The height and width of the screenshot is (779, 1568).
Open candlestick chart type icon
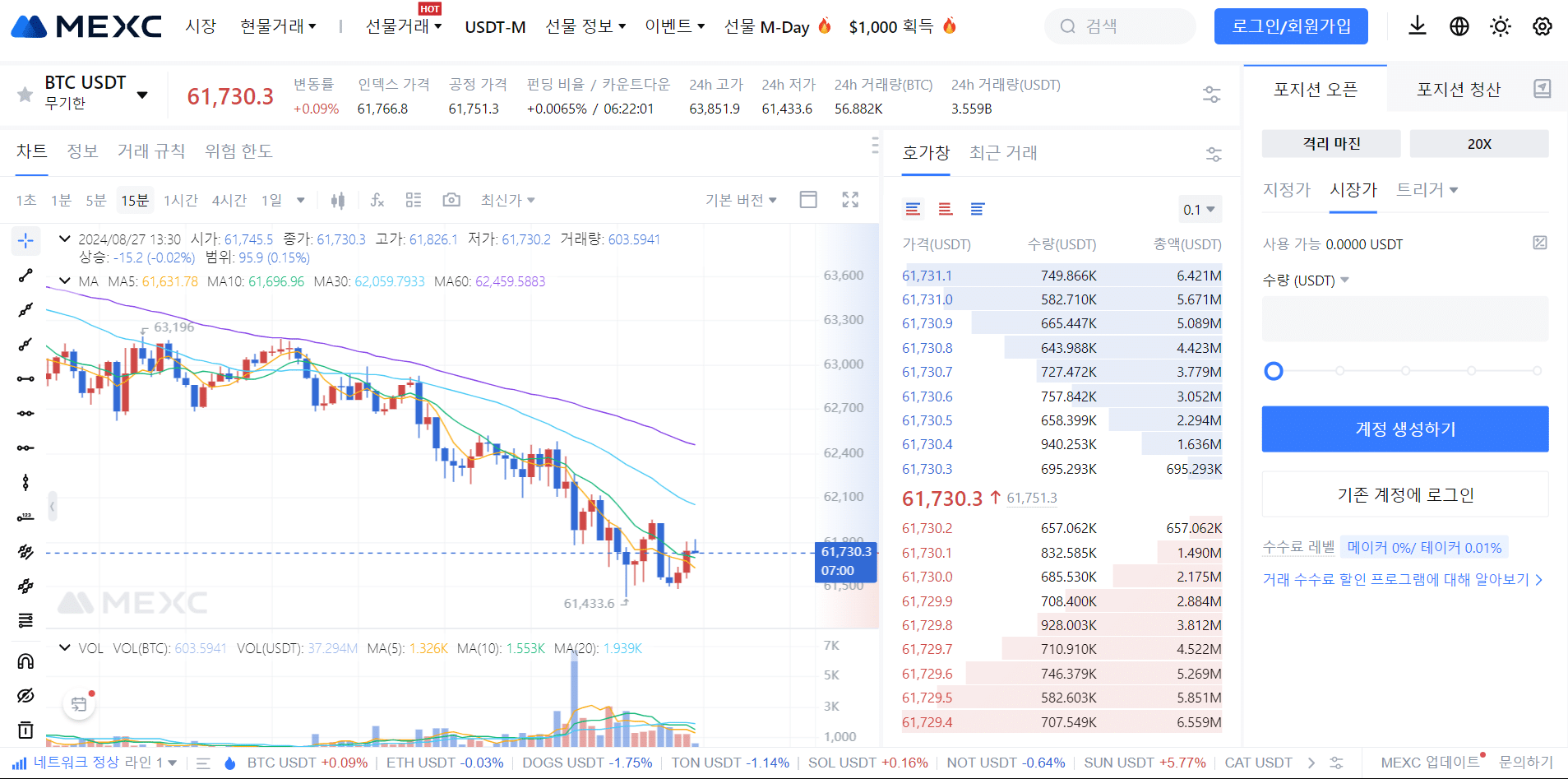(x=338, y=200)
